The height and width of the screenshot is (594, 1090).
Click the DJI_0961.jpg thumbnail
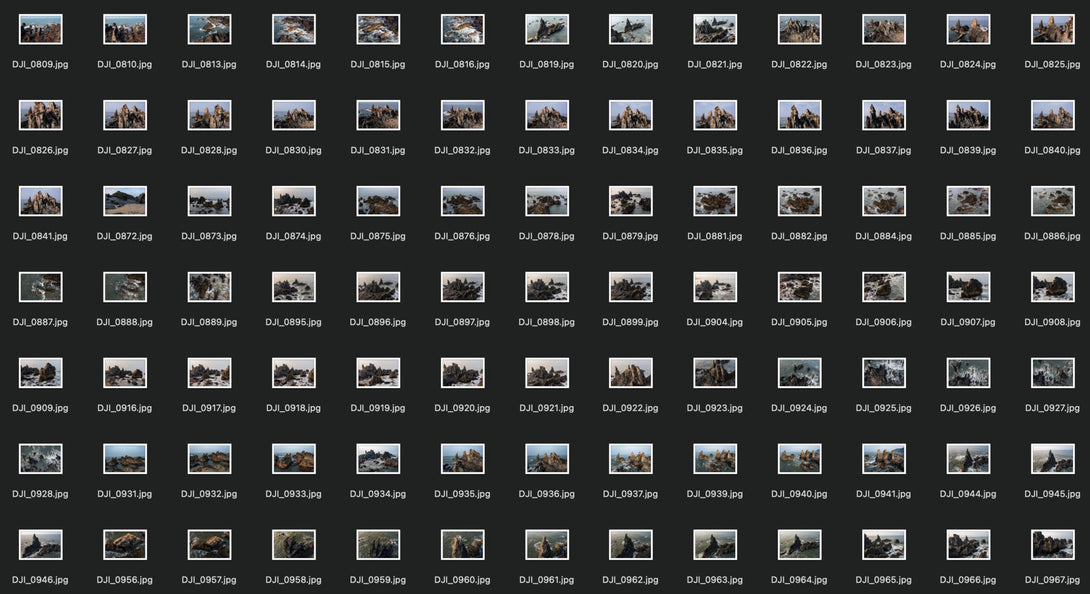[x=547, y=545]
